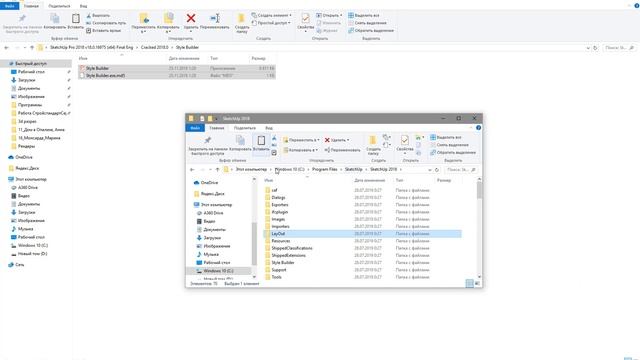The image size is (640, 360).
Task: Click refresh icon in back window address bar
Action: pos(596,48)
